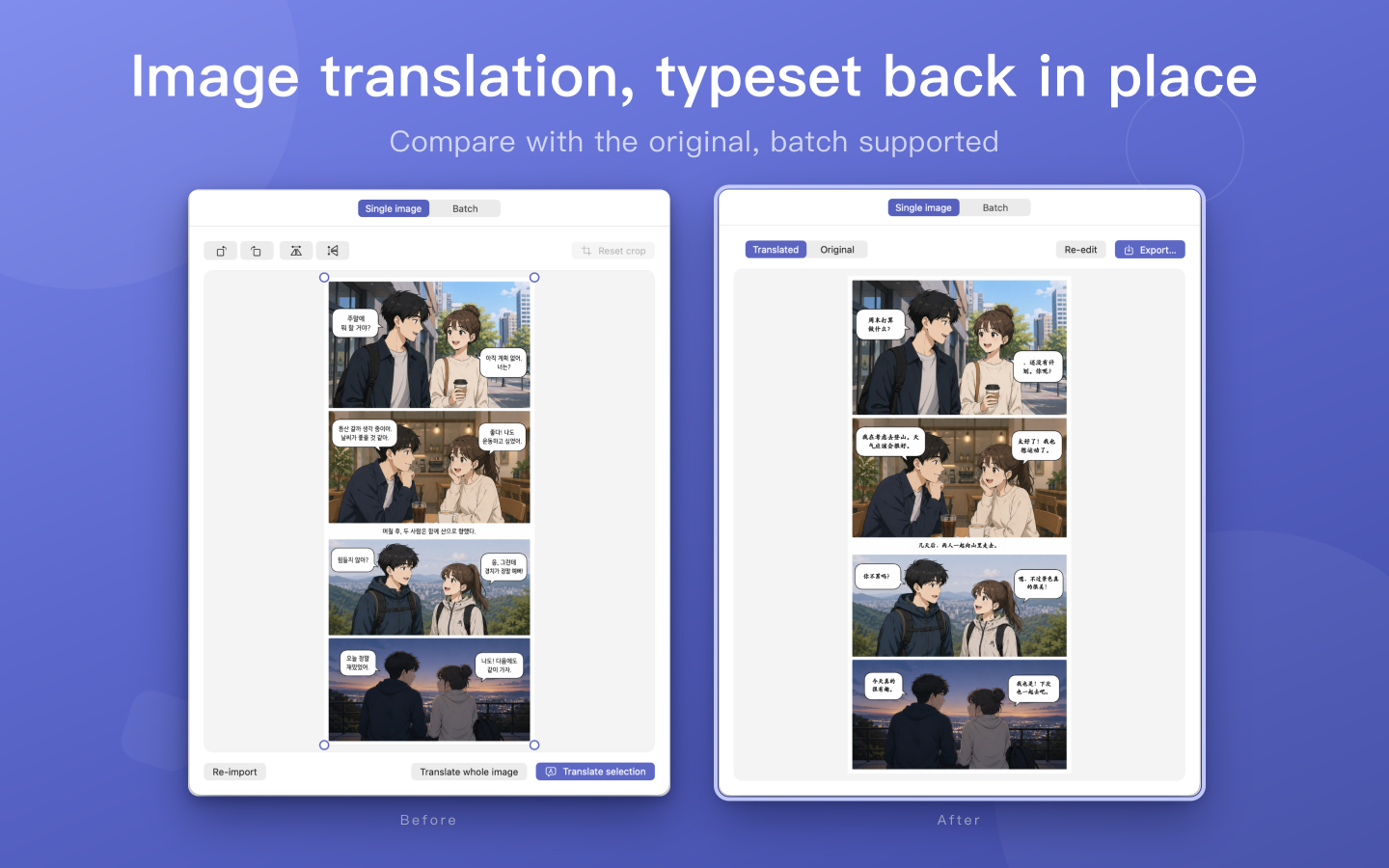This screenshot has width=1389, height=868.
Task: Open the Export... options
Action: click(x=1150, y=250)
